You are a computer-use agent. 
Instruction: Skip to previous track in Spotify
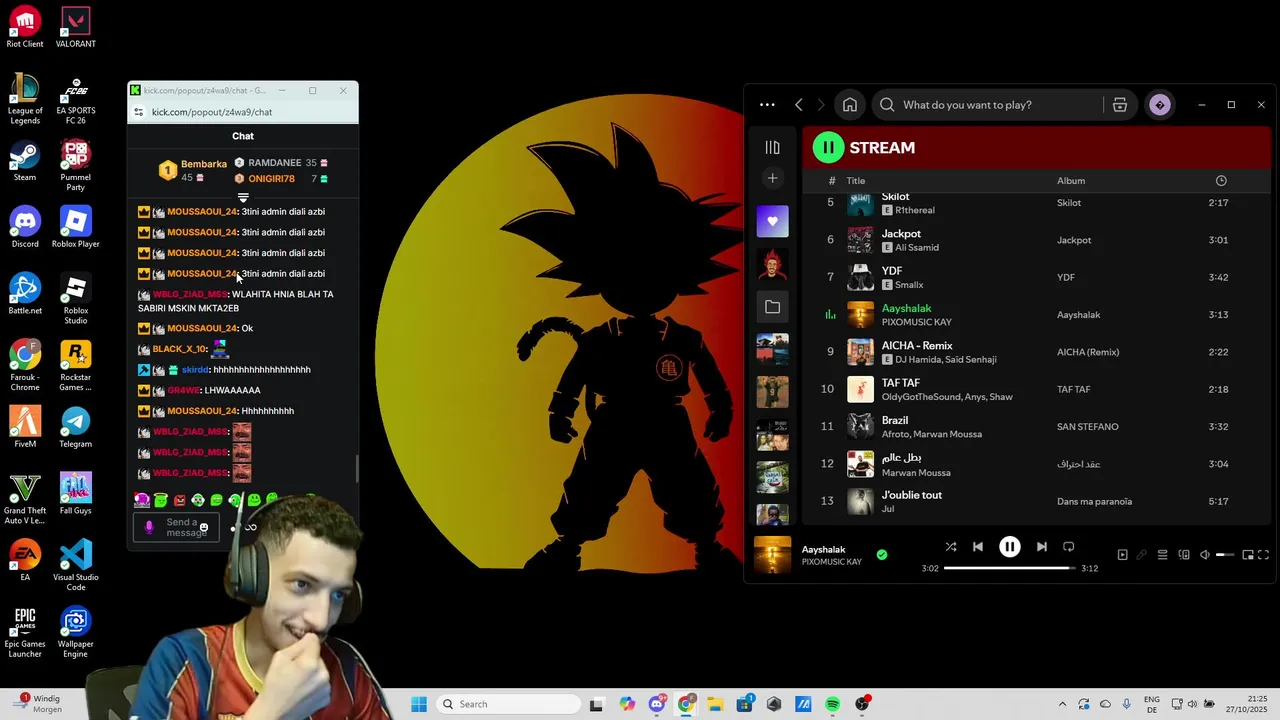(x=978, y=547)
